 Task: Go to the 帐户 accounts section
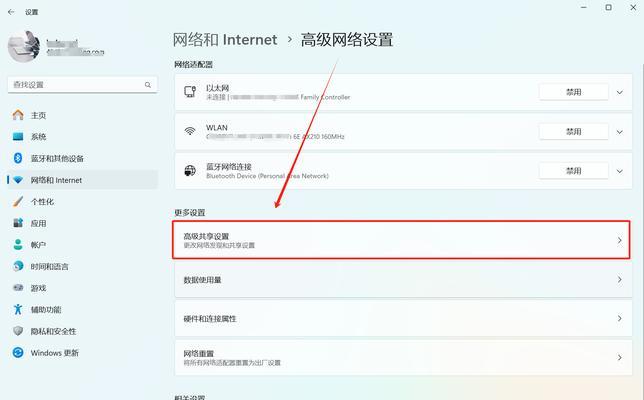[38, 245]
